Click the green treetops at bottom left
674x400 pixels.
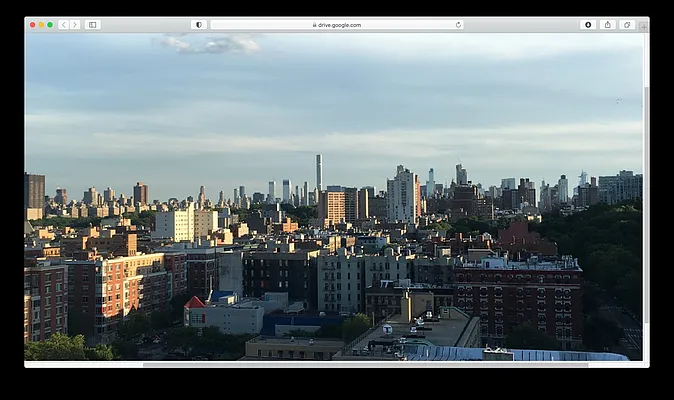pyautogui.click(x=60, y=347)
